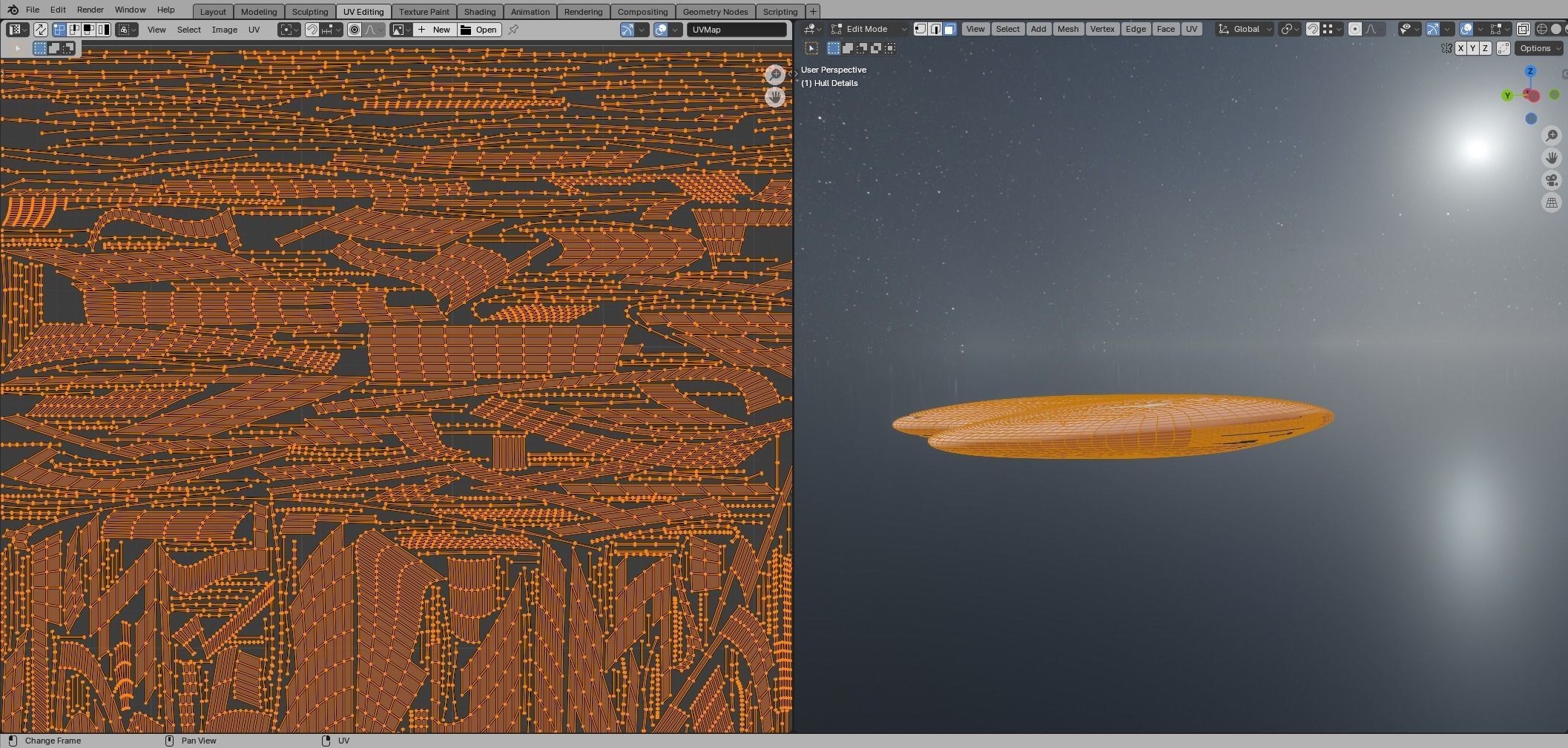Switch to the Scripting workspace tab
Image resolution: width=1568 pixels, height=748 pixels.
(x=780, y=12)
